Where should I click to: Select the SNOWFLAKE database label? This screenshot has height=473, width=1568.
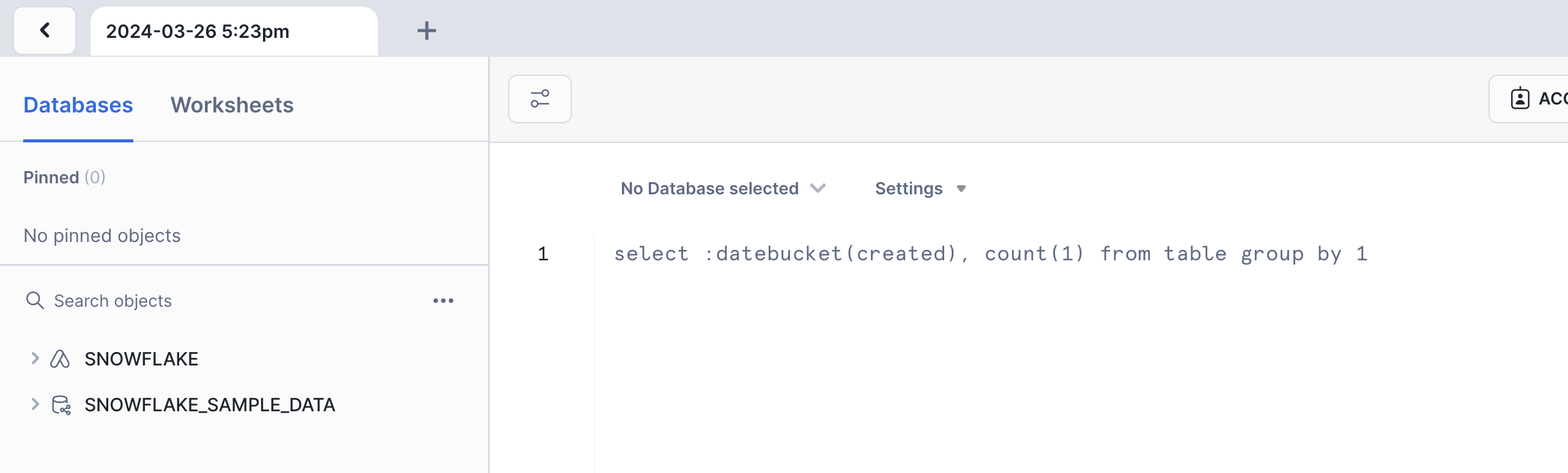[141, 359]
